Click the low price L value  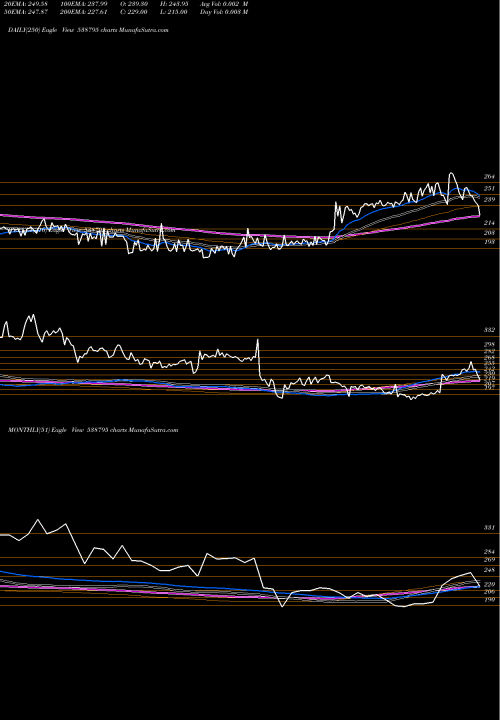(174, 12)
